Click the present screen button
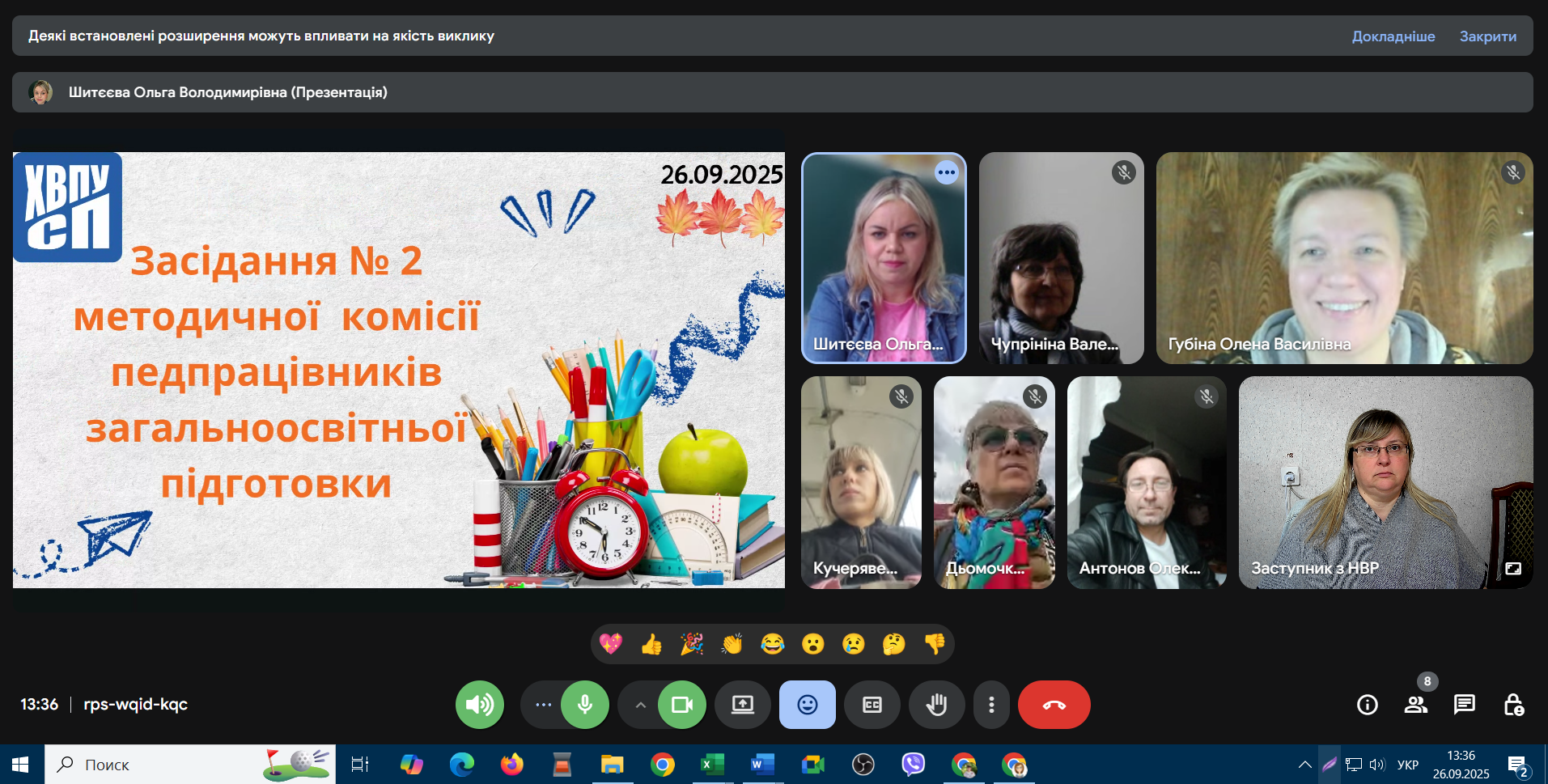This screenshot has width=1548, height=784. click(x=742, y=705)
